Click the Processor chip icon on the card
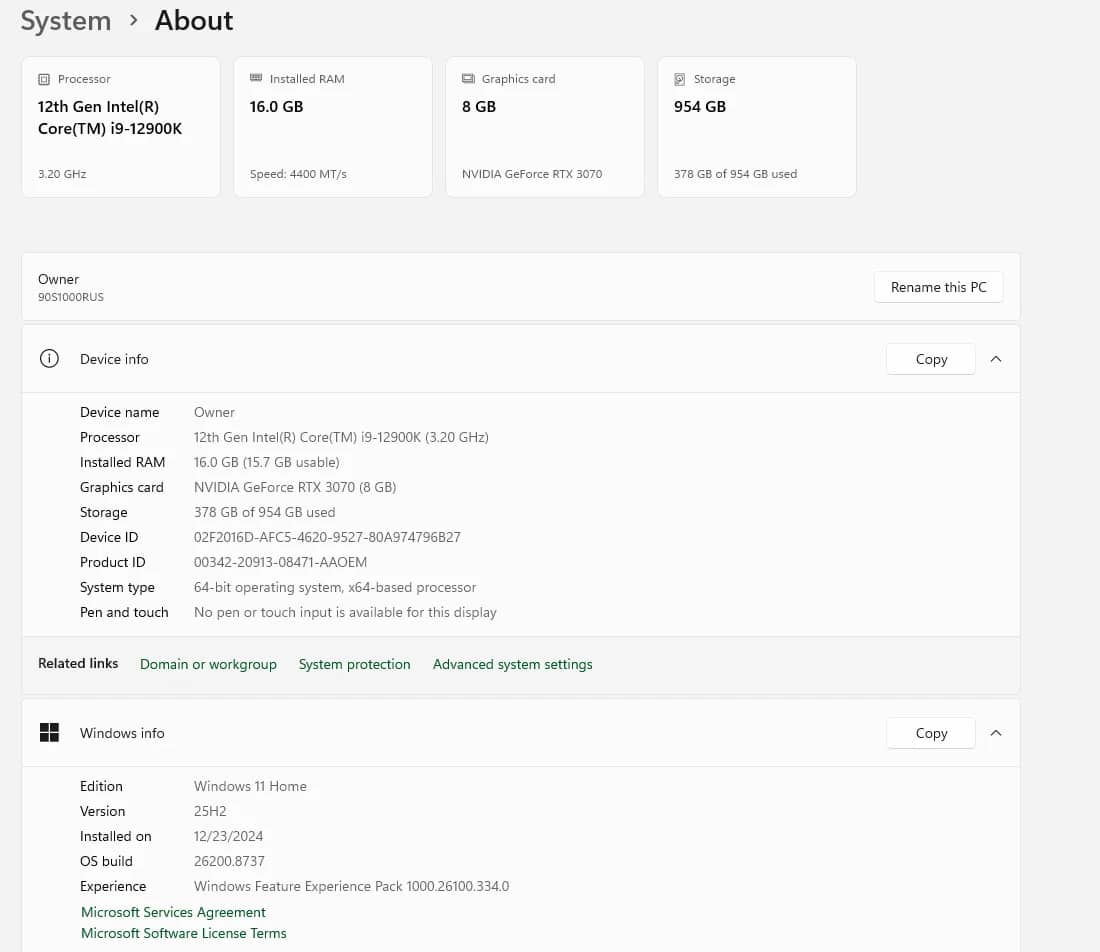 [x=44, y=79]
